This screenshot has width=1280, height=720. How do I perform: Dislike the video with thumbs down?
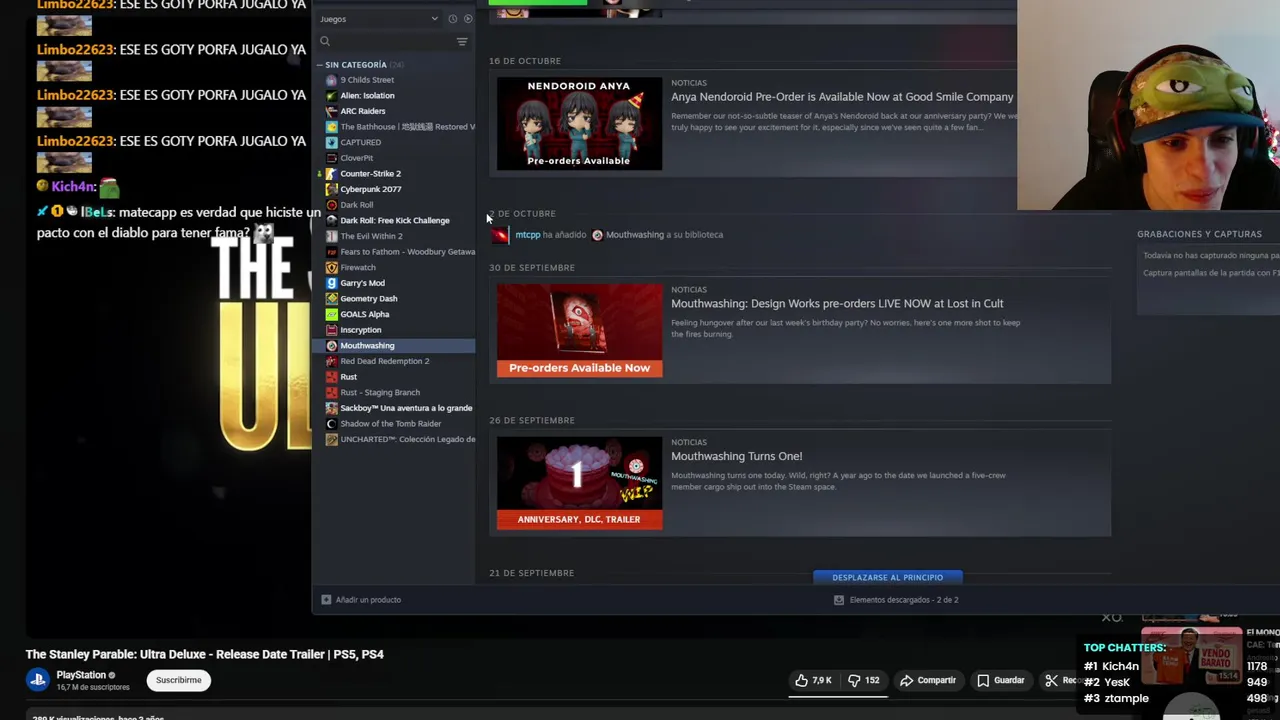tap(864, 680)
